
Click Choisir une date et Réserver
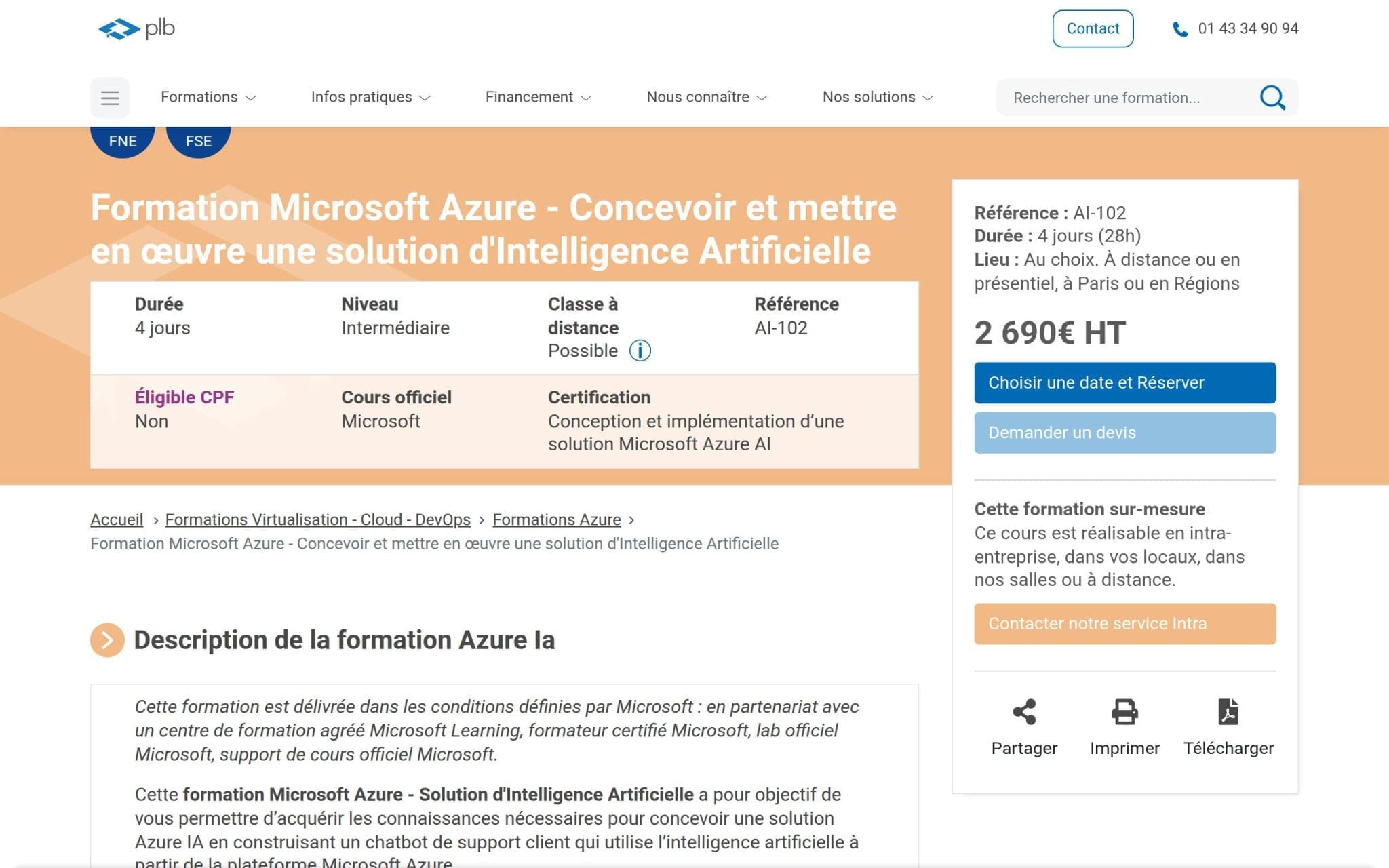1124,383
